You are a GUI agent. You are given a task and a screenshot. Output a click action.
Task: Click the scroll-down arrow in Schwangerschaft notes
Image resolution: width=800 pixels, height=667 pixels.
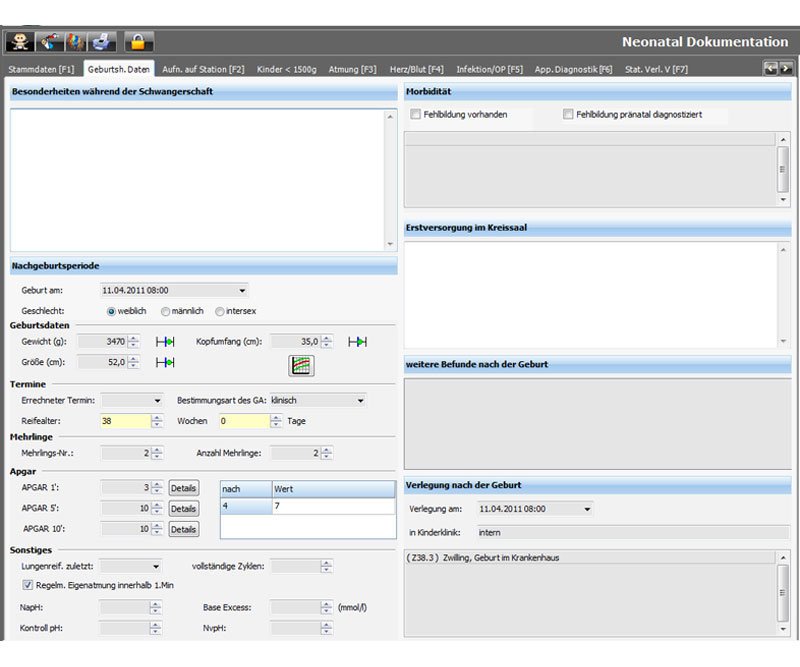[x=390, y=244]
